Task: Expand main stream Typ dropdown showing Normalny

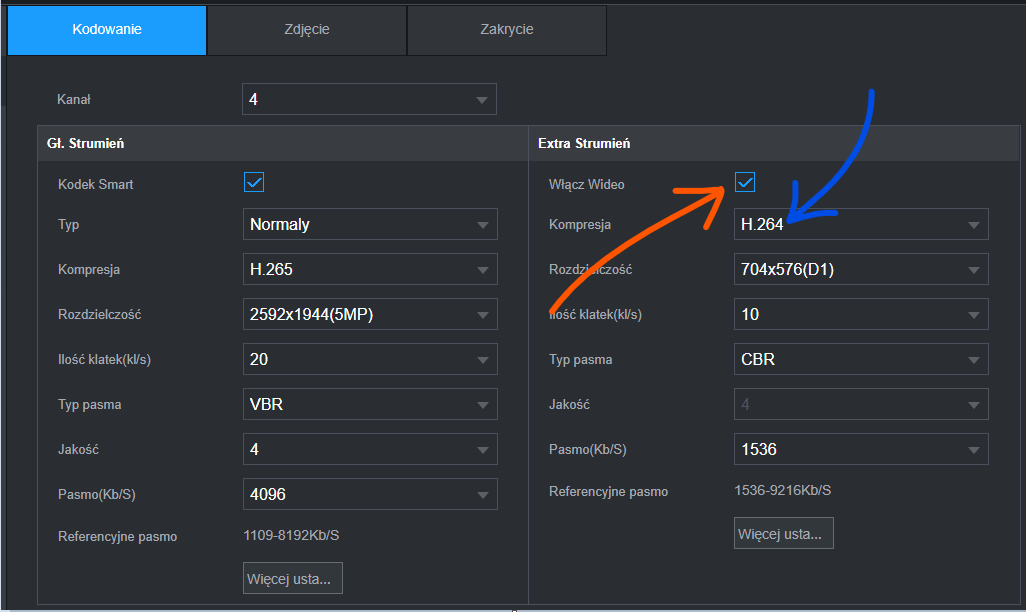Action: tap(370, 224)
